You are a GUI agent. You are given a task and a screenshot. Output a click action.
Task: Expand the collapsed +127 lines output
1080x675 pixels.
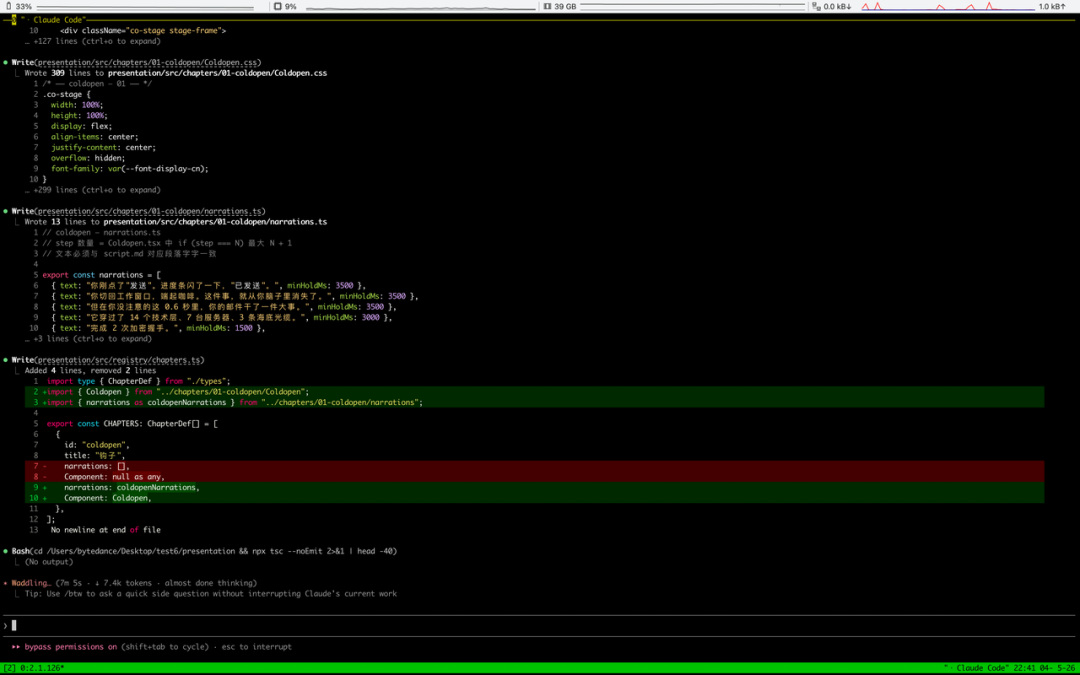(x=92, y=41)
